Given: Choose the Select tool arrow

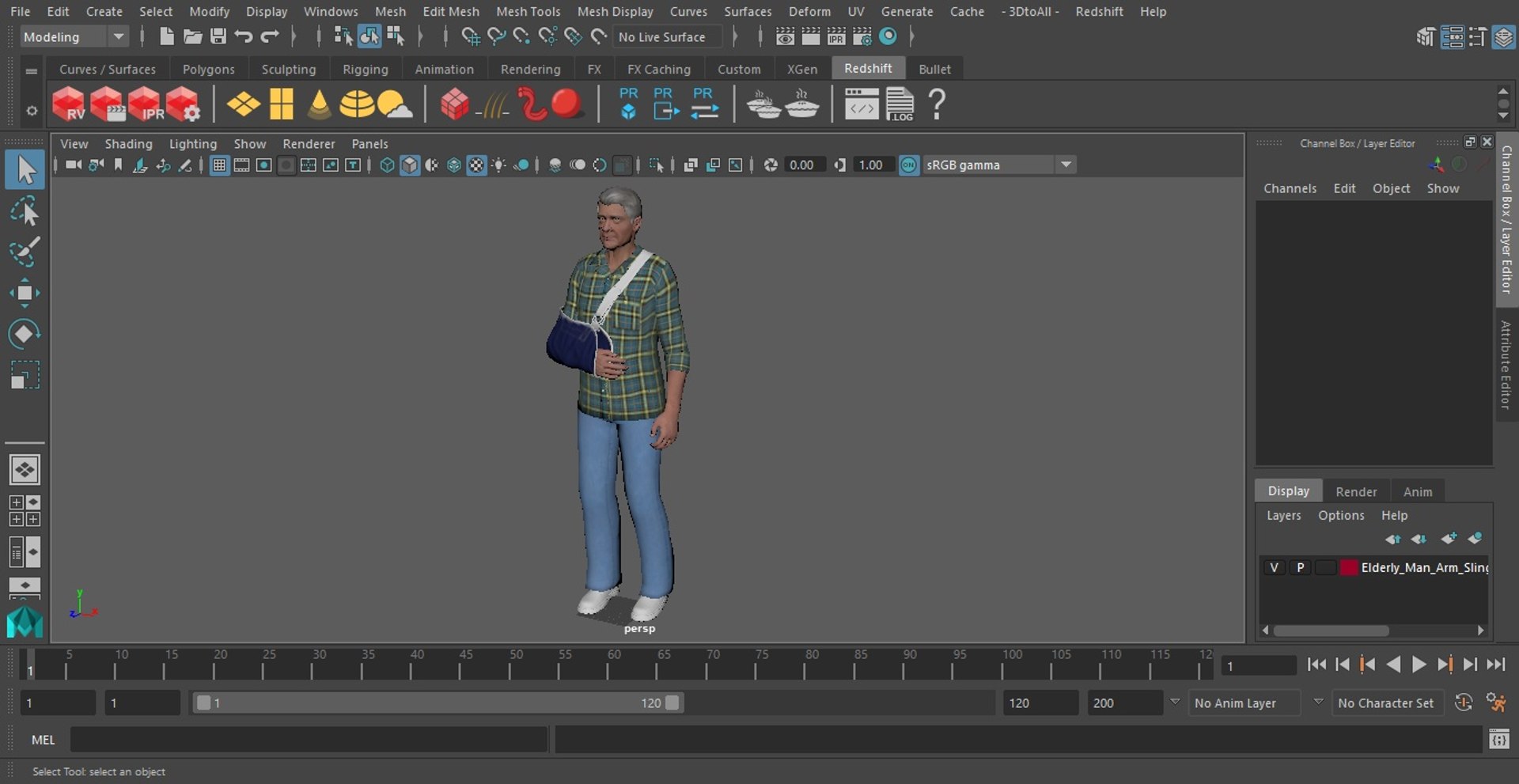Looking at the screenshot, I should 25,170.
